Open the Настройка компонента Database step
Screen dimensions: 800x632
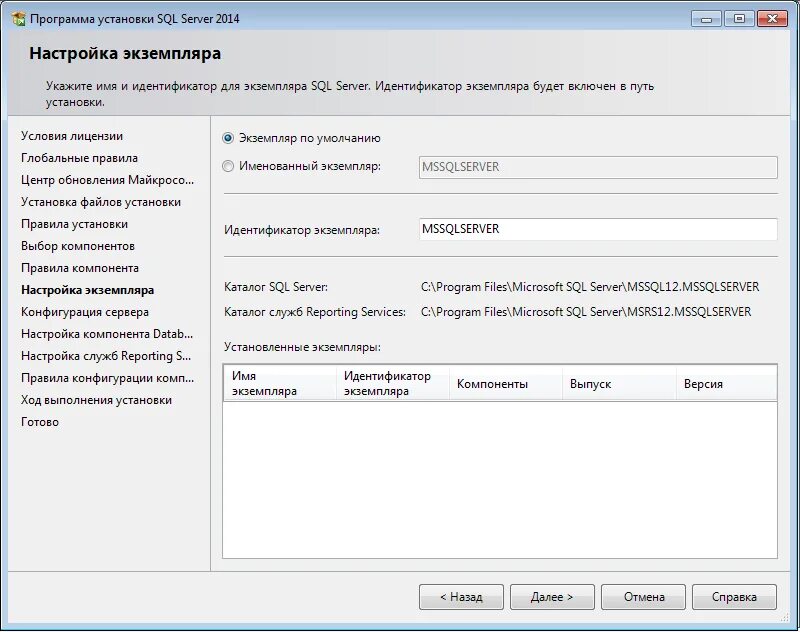tap(107, 334)
